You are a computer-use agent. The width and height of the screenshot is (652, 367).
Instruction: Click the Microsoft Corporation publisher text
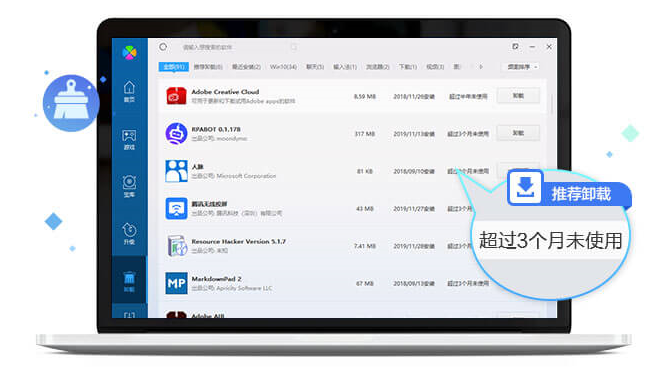246,176
